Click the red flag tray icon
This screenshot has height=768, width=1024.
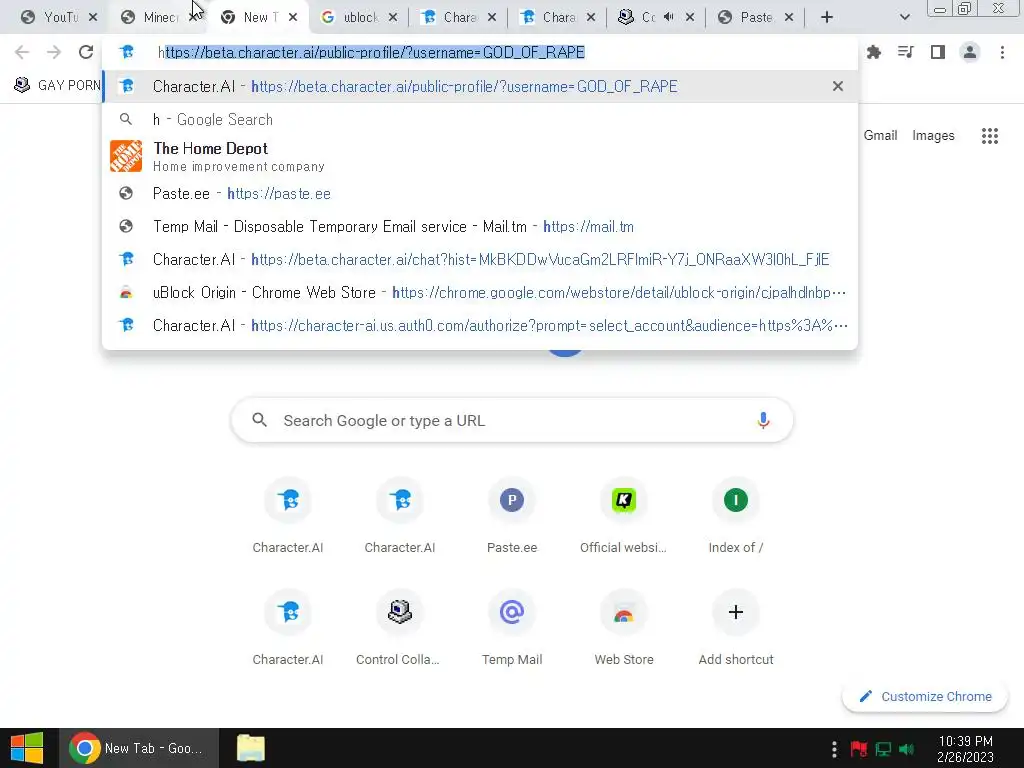859,748
